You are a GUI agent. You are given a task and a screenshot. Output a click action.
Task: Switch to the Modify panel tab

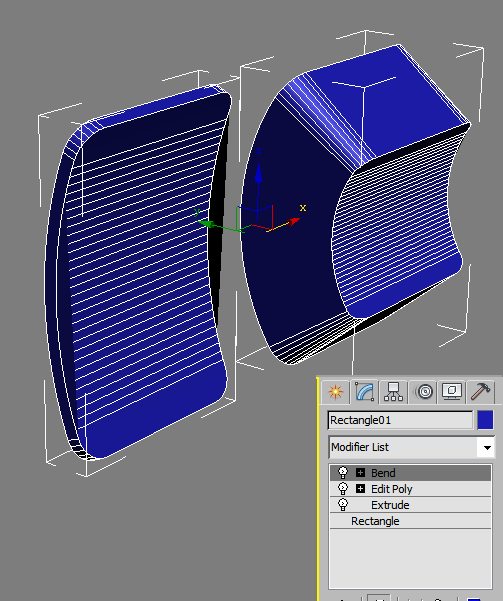pyautogui.click(x=364, y=392)
